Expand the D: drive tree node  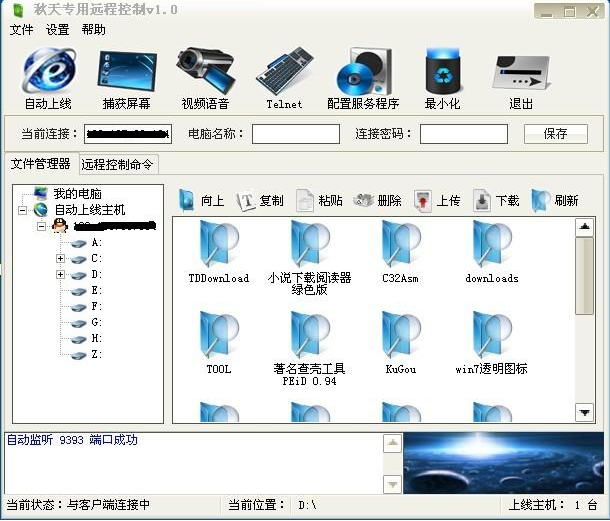pos(61,275)
